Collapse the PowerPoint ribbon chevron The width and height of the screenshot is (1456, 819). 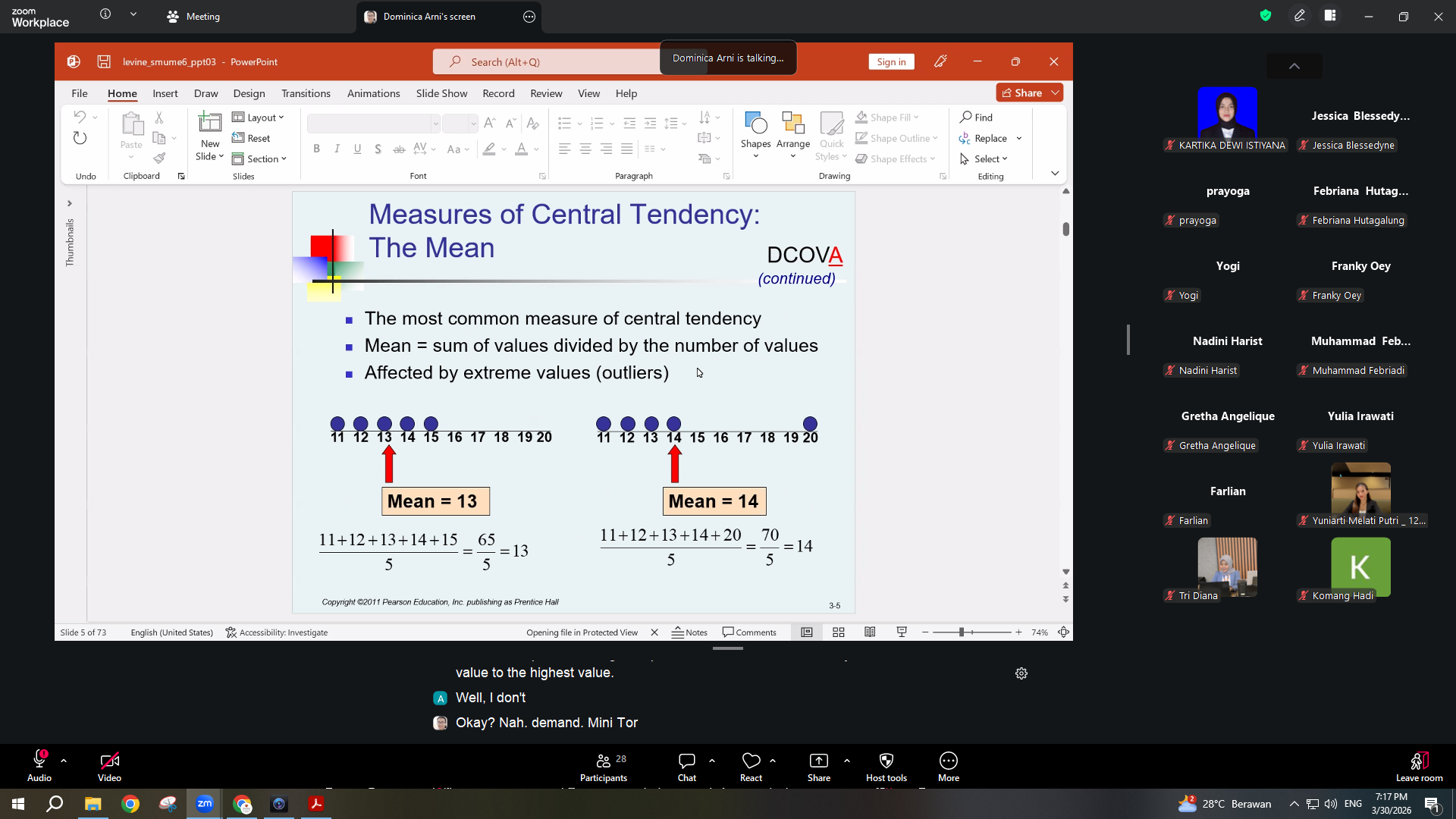point(1055,174)
